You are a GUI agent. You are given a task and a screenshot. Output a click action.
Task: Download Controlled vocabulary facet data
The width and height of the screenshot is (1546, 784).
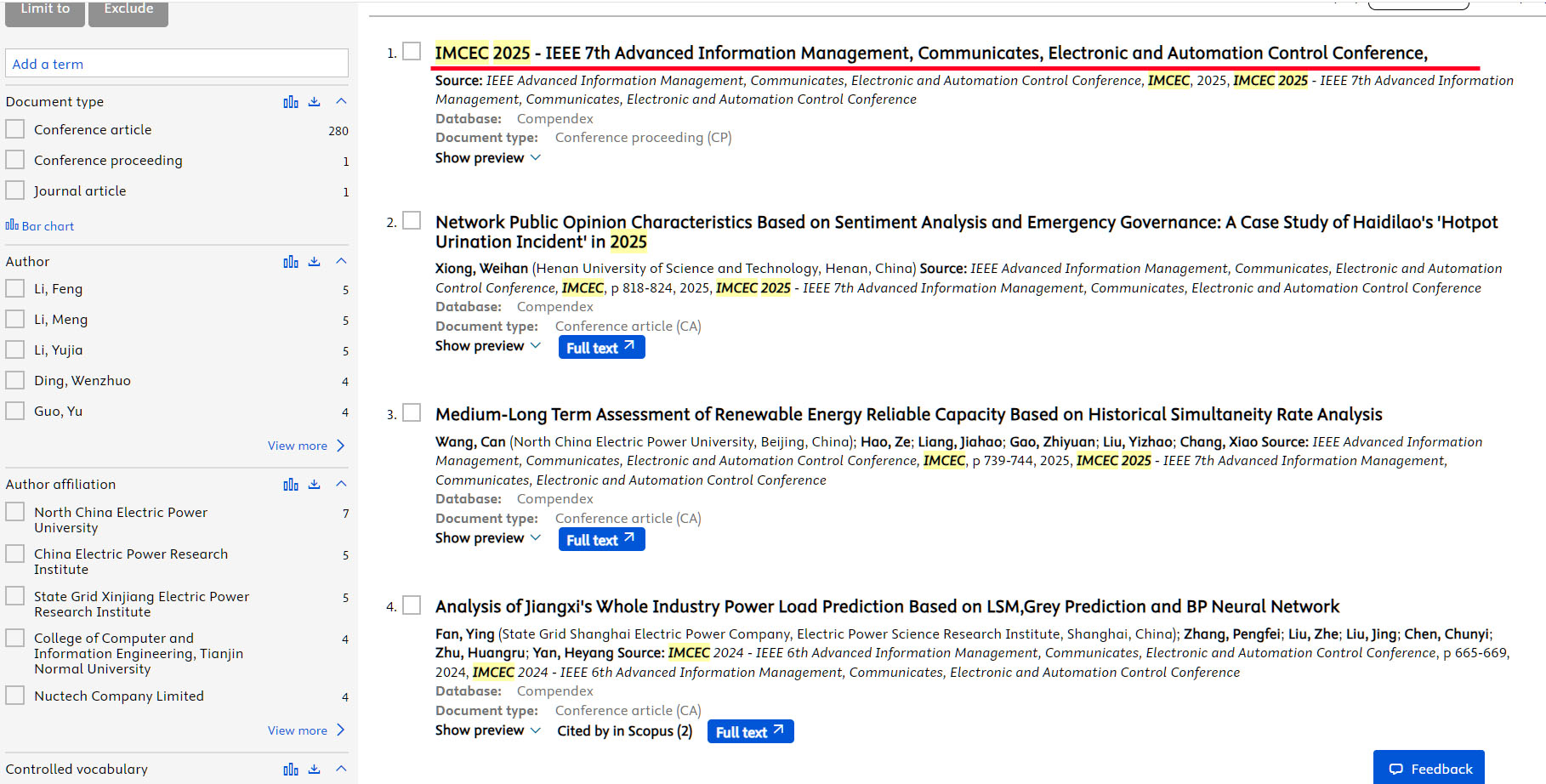(314, 770)
